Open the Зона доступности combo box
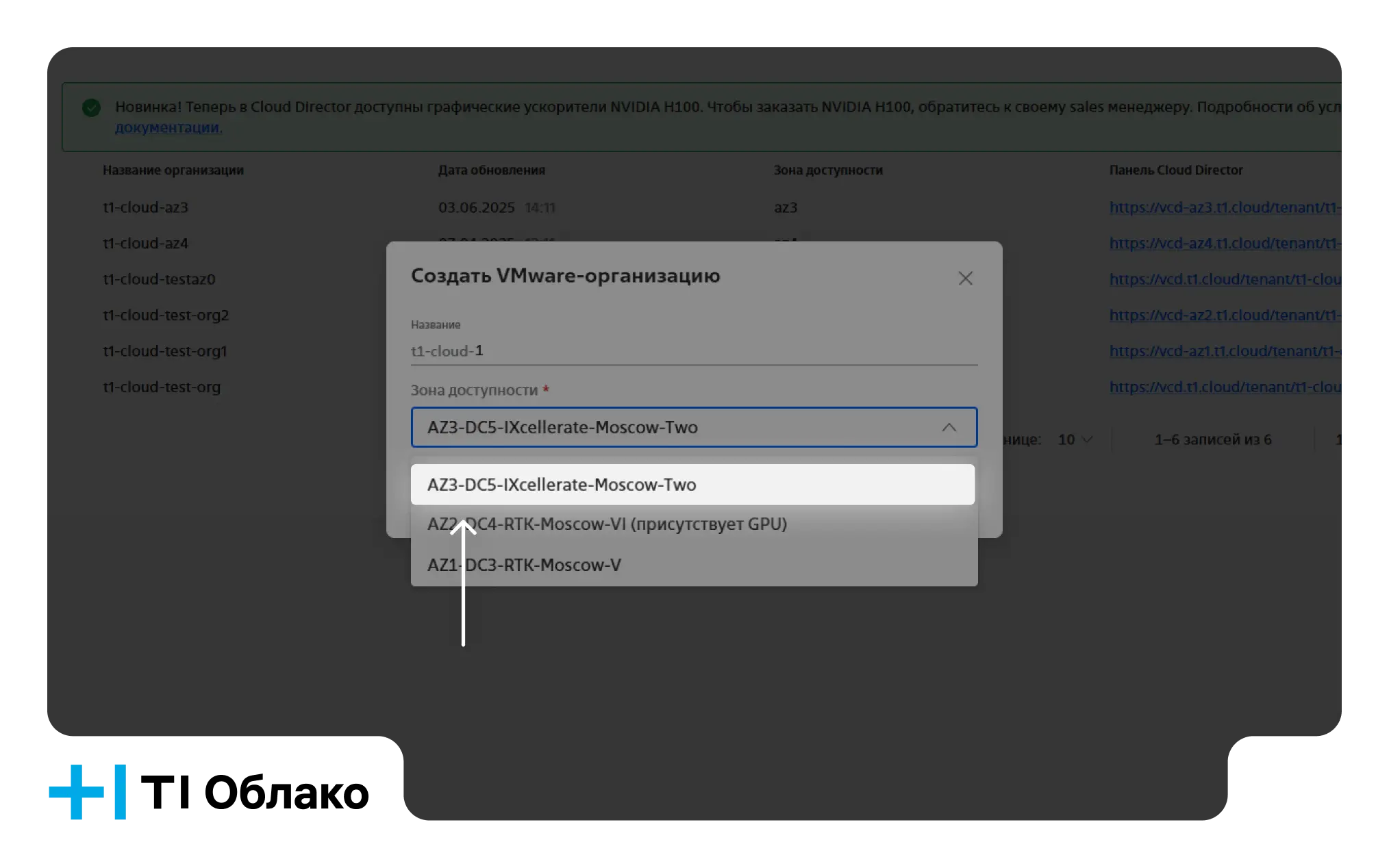 pos(694,427)
